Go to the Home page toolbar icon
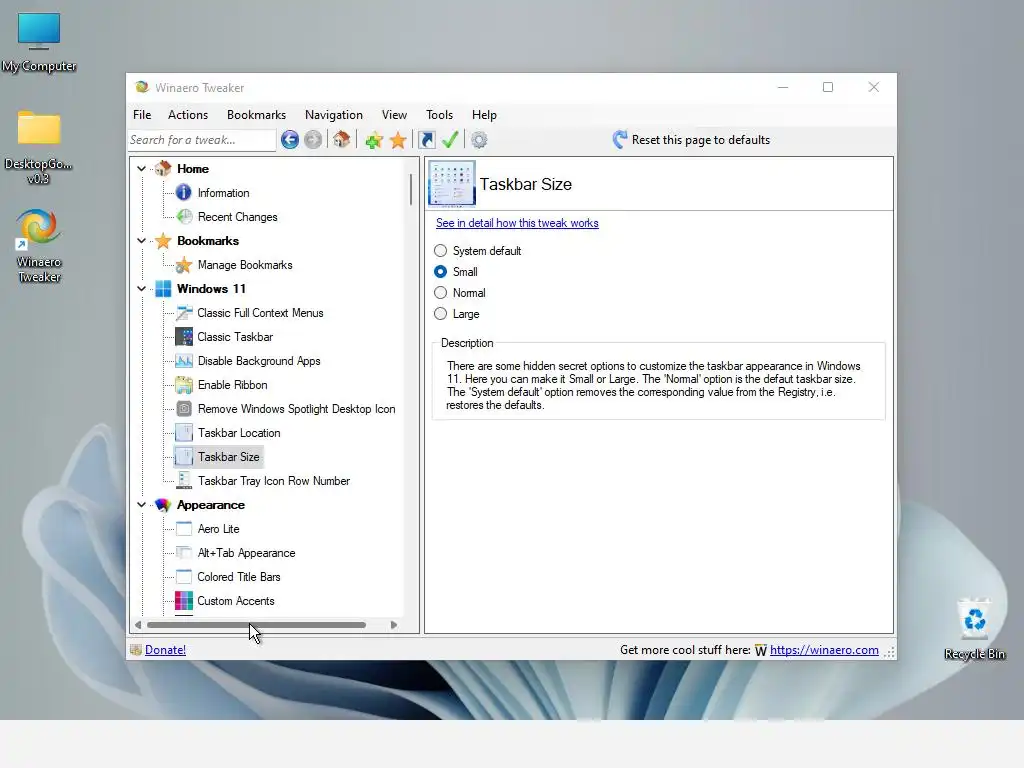Image resolution: width=1024 pixels, height=768 pixels. coord(342,140)
